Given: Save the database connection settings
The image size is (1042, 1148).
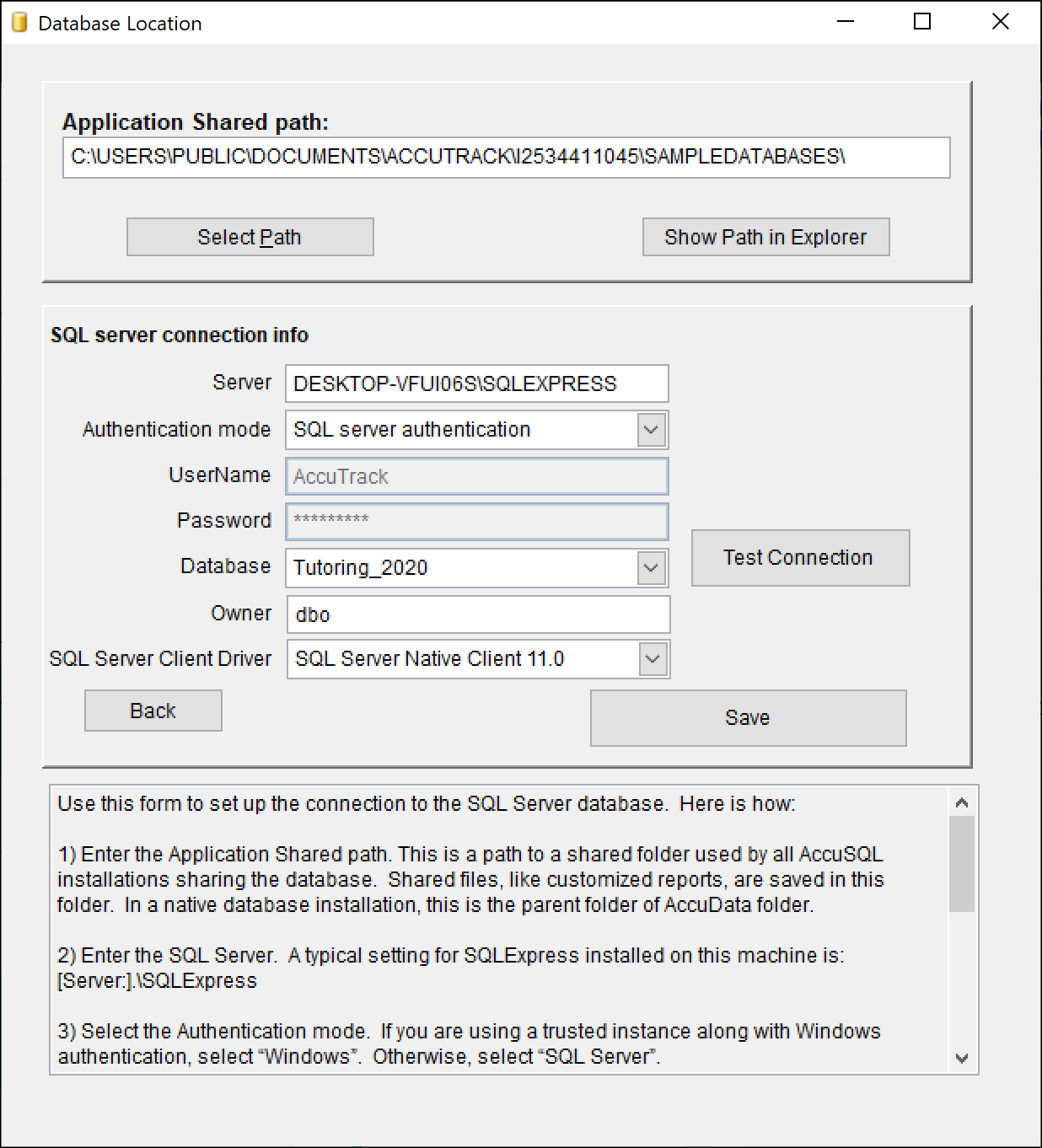Looking at the screenshot, I should tap(748, 717).
